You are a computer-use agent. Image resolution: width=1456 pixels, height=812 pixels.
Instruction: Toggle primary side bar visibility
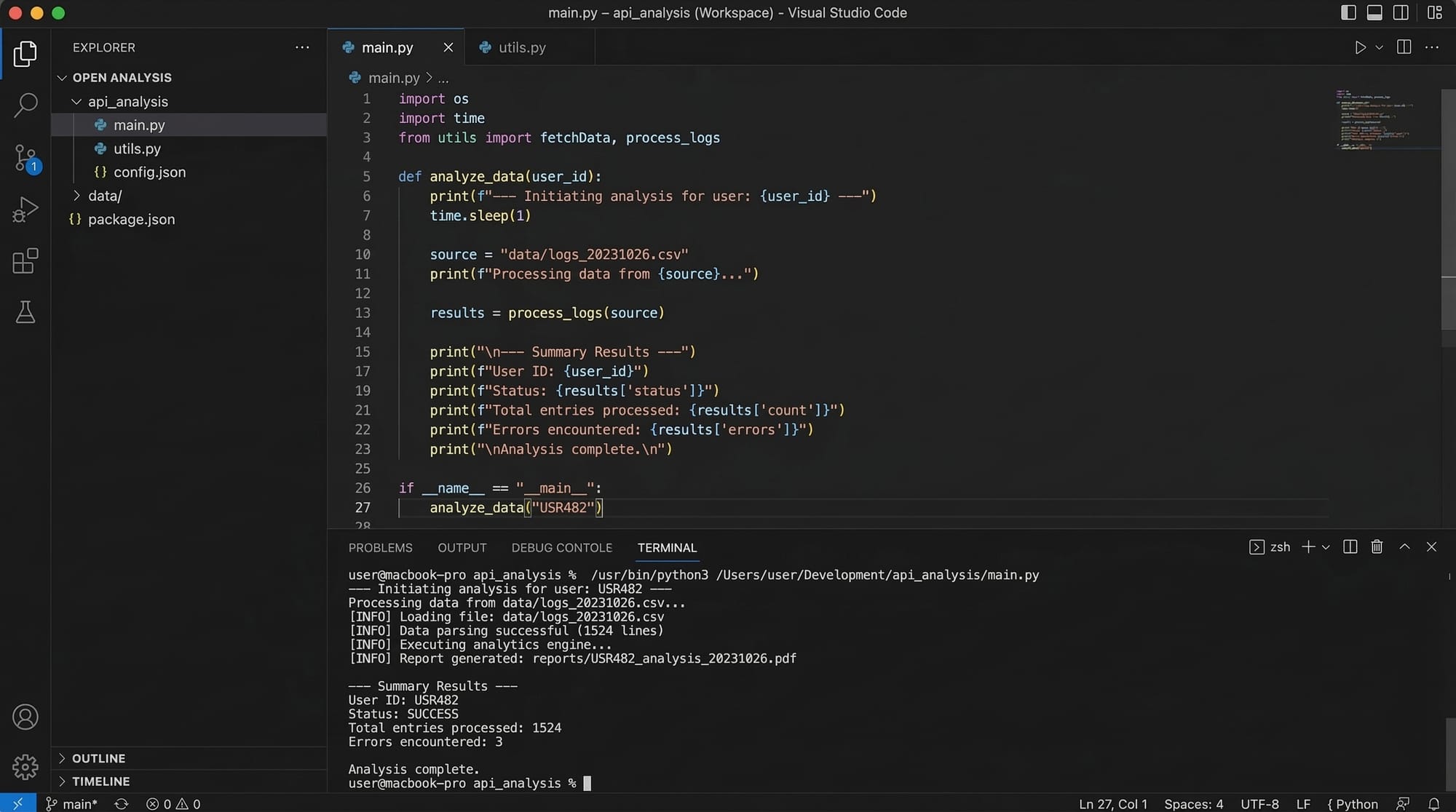point(1348,12)
